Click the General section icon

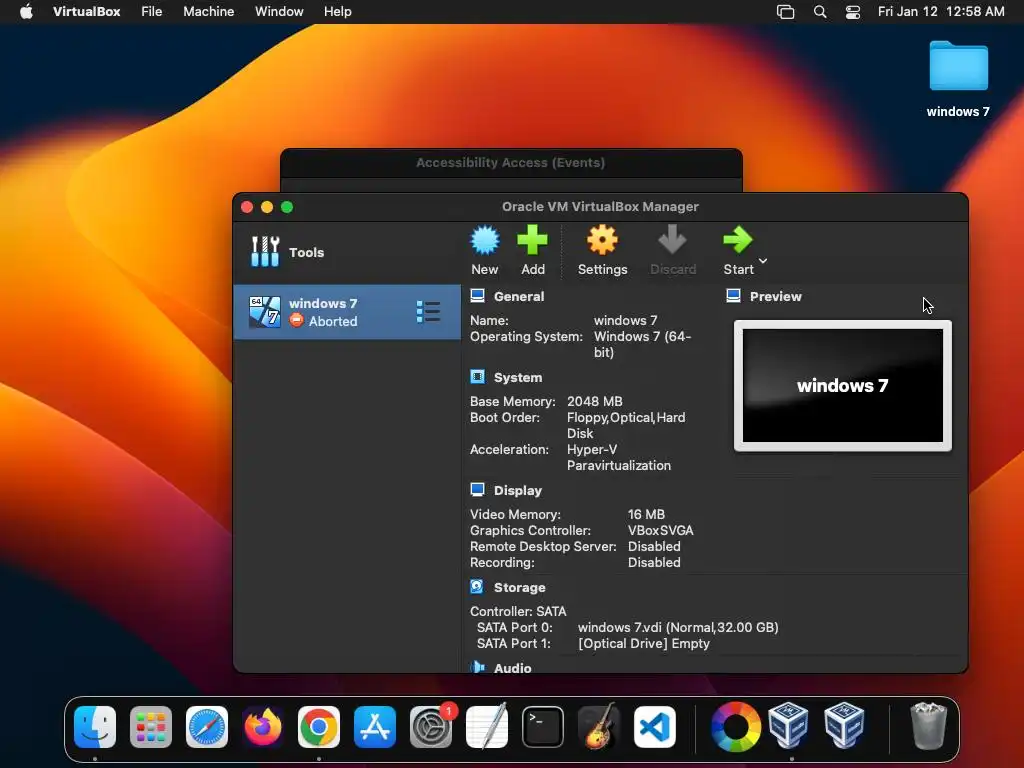(x=477, y=296)
